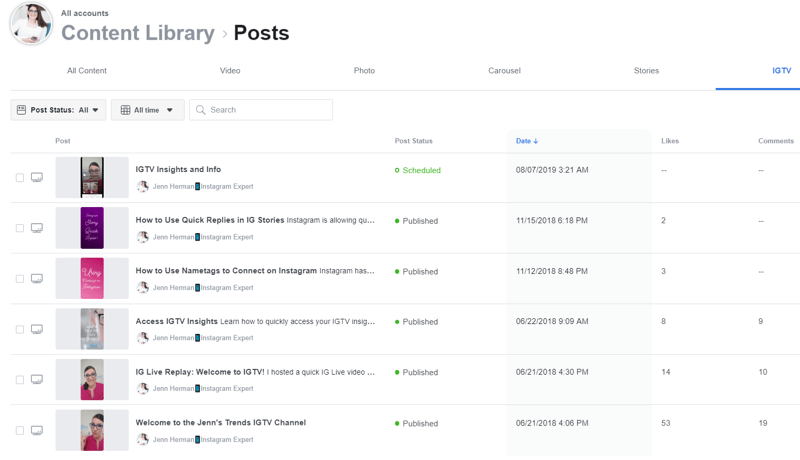
Task: Check the 'Welcome to the Jenn's Trends' checkbox
Action: [x=20, y=430]
